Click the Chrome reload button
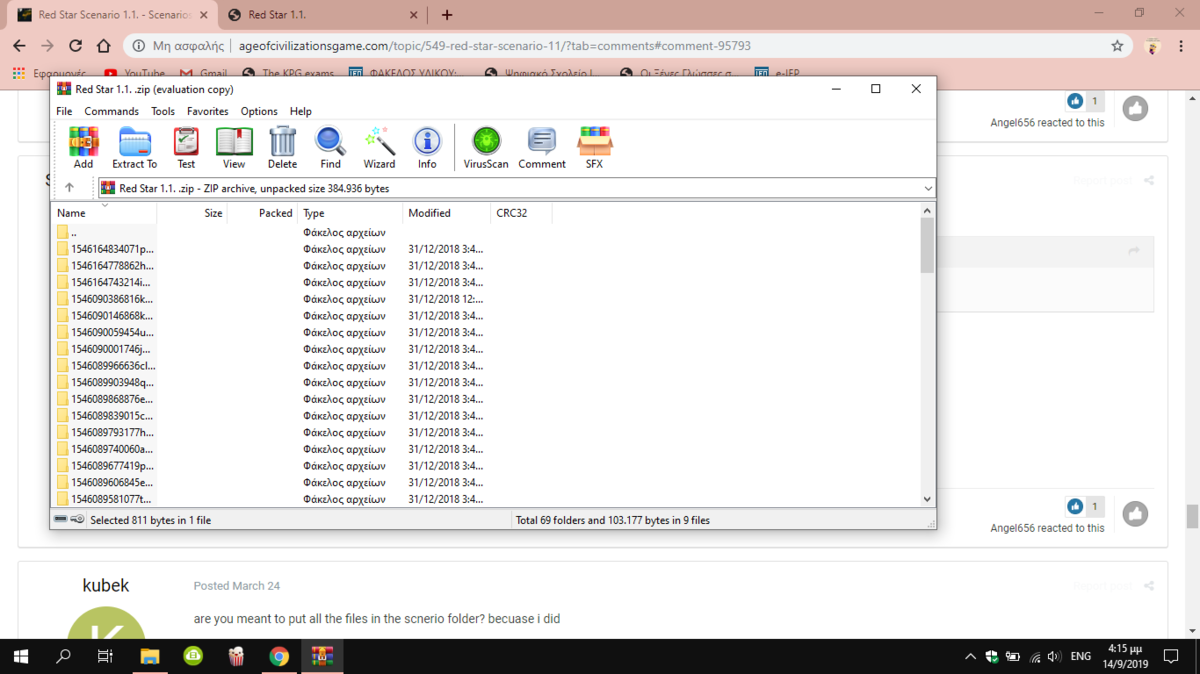The image size is (1200, 674). pos(75,46)
